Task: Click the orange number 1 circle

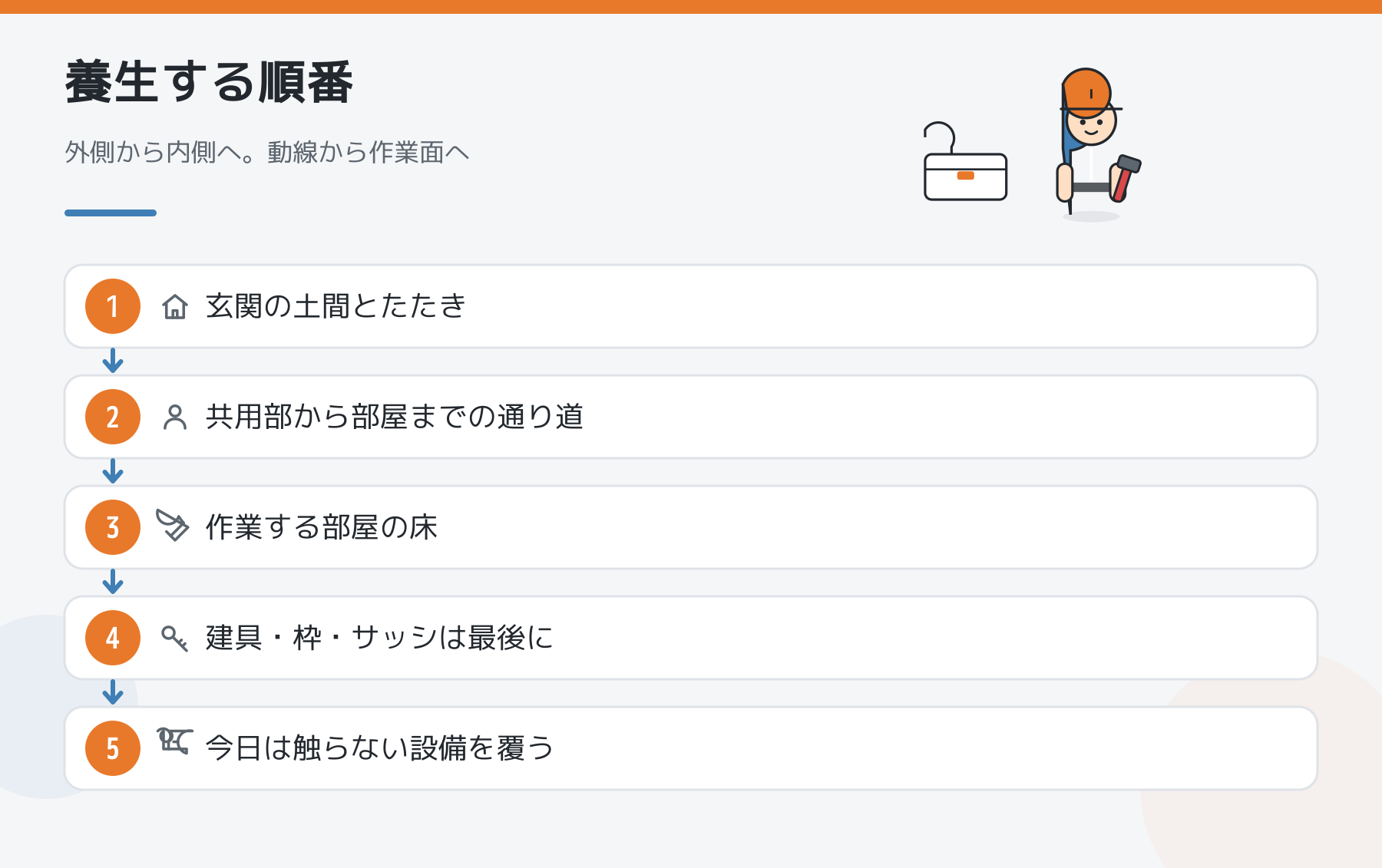Action: (113, 306)
